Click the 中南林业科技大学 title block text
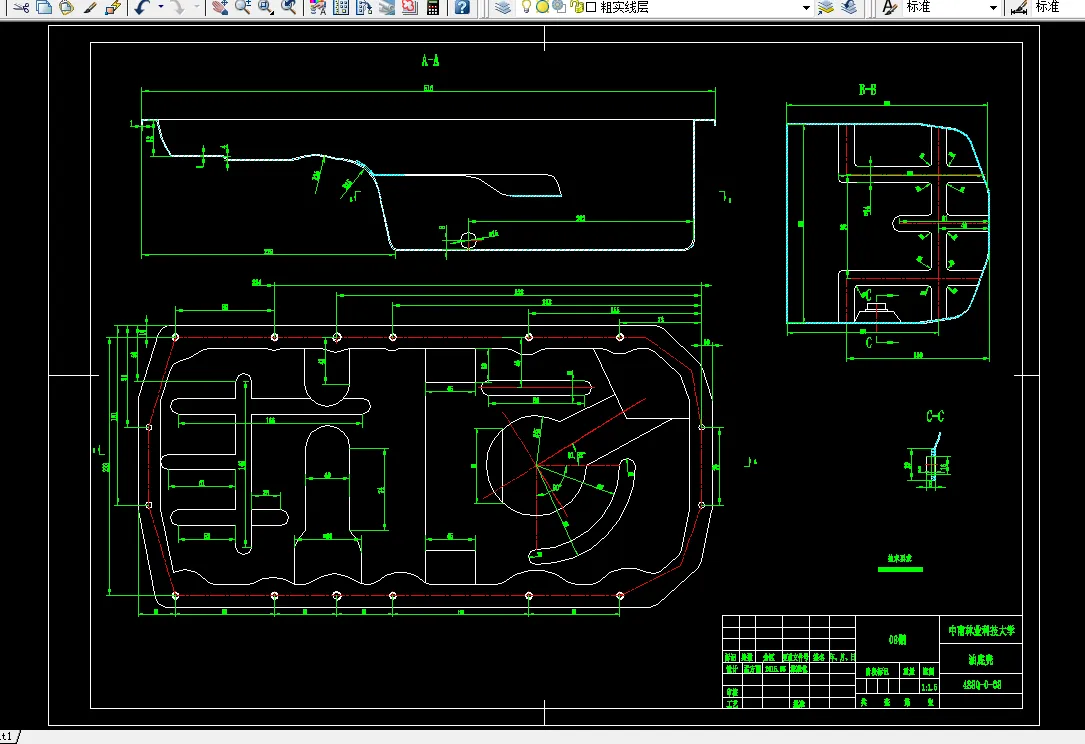 (x=981, y=630)
